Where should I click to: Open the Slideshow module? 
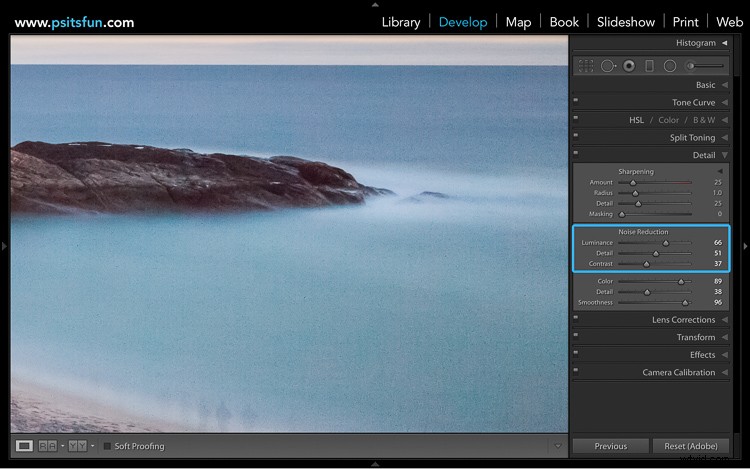[x=626, y=22]
